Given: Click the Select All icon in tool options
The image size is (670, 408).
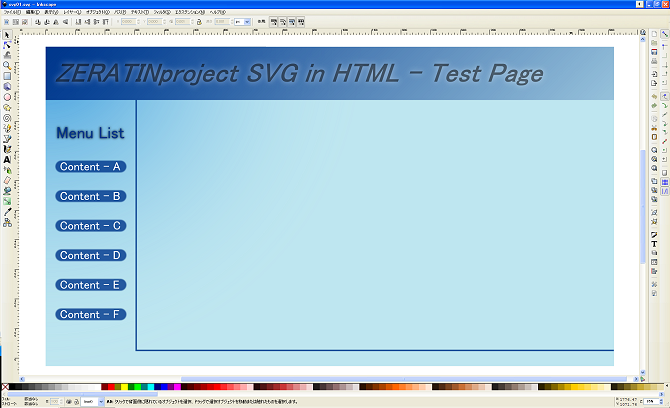Looking at the screenshot, I should 6,22.
